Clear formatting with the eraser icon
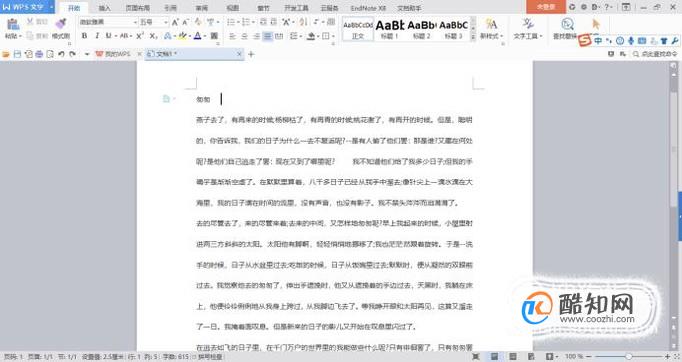Screen dimensions: 682x362 click(198, 22)
